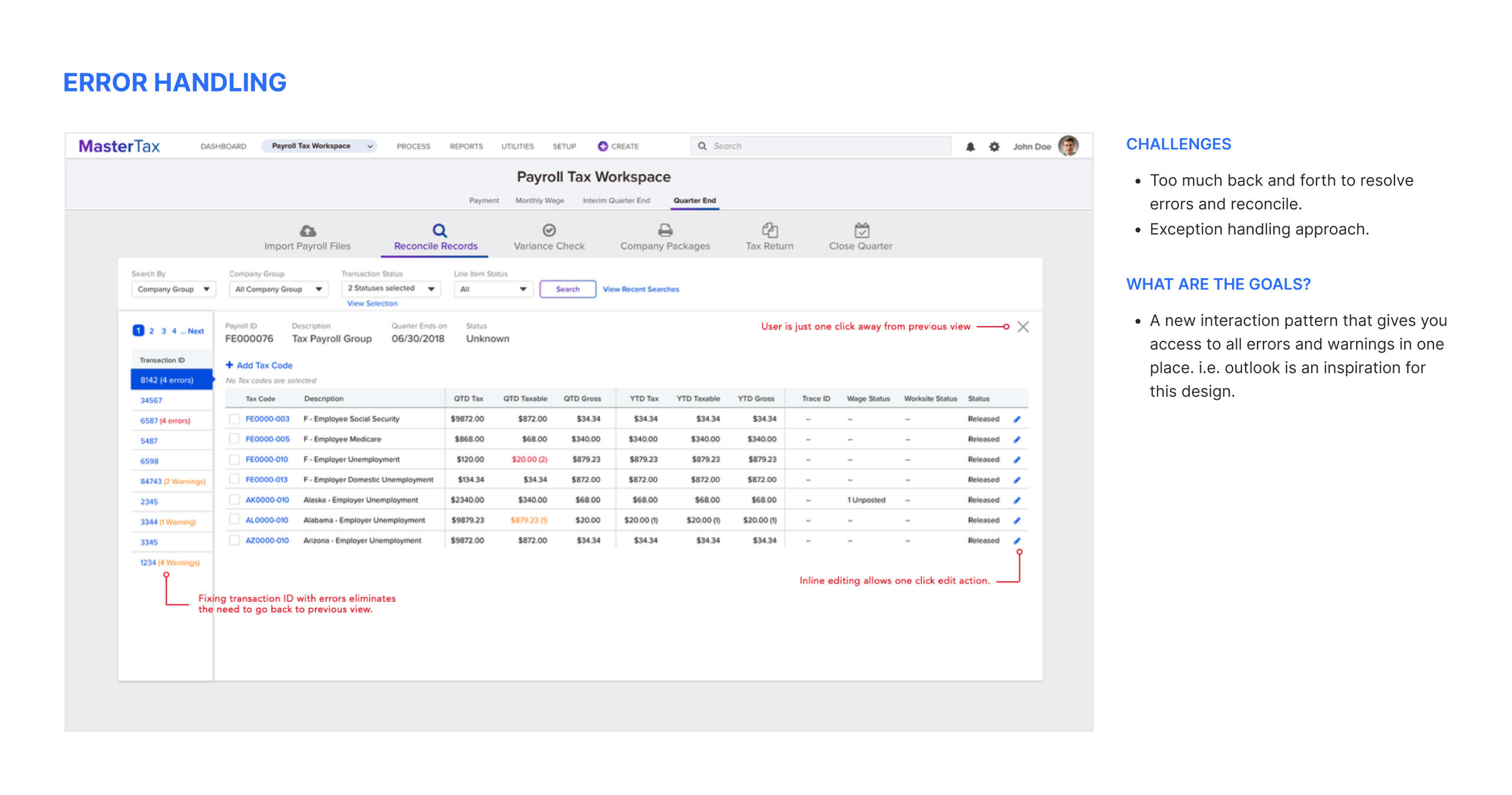This screenshot has width=1512, height=795.
Task: Expand the Search By Company Group dropdown
Action: pyautogui.click(x=173, y=289)
